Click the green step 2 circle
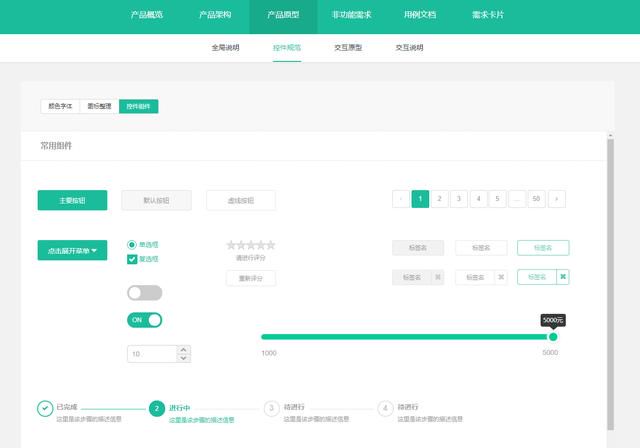Viewport: 640px width, 448px height. pyautogui.click(x=157, y=408)
